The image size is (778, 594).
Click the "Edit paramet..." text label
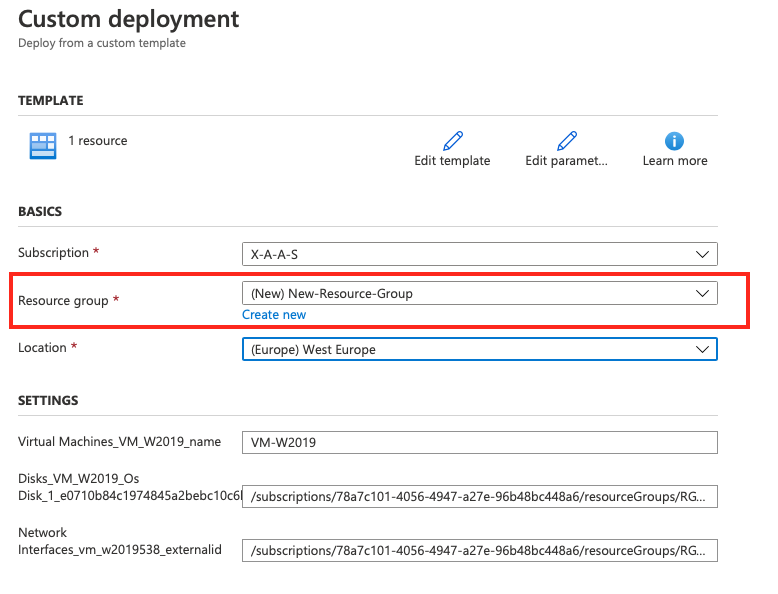(566, 161)
